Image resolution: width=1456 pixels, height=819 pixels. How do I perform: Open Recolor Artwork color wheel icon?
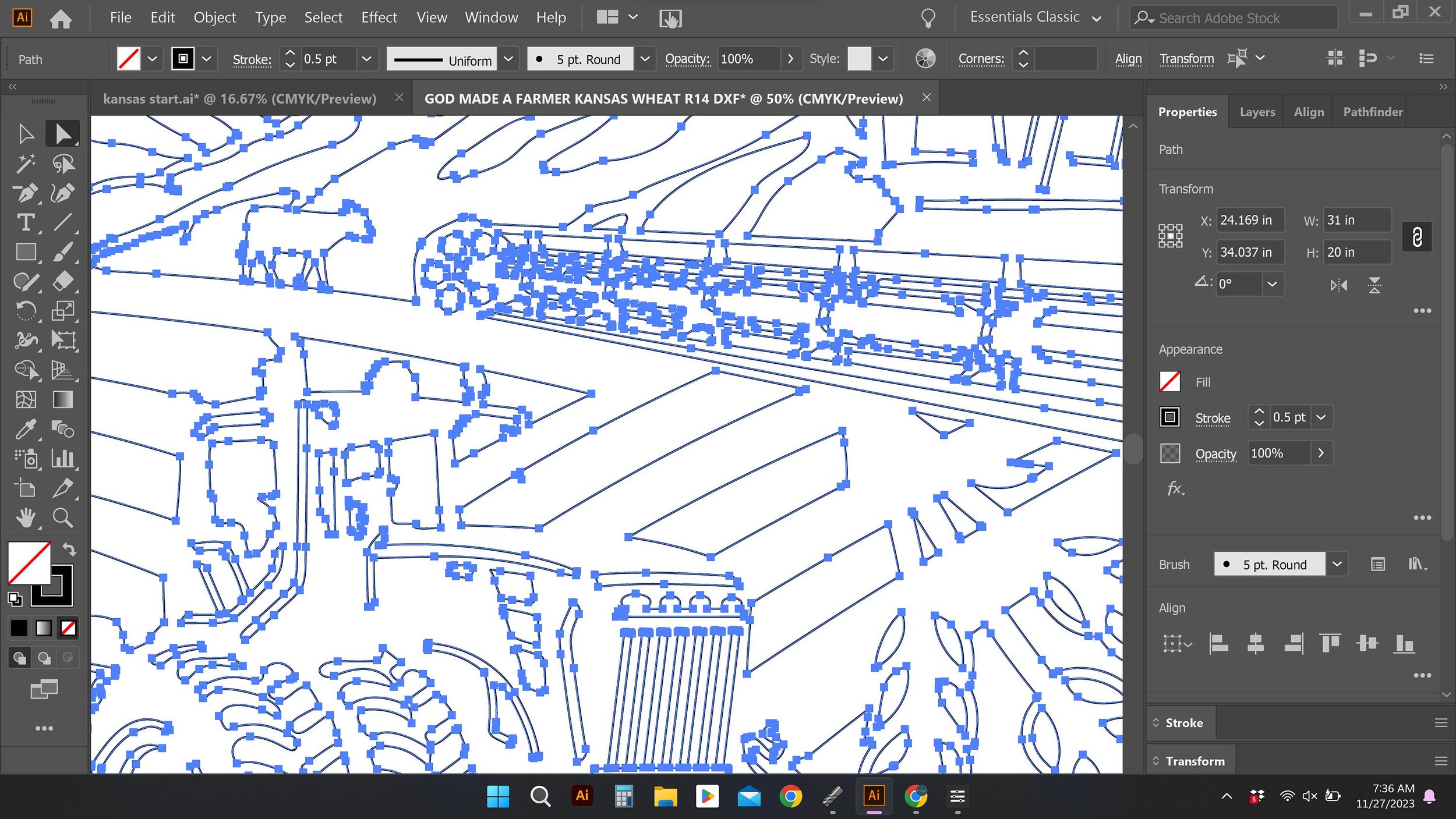(x=925, y=59)
